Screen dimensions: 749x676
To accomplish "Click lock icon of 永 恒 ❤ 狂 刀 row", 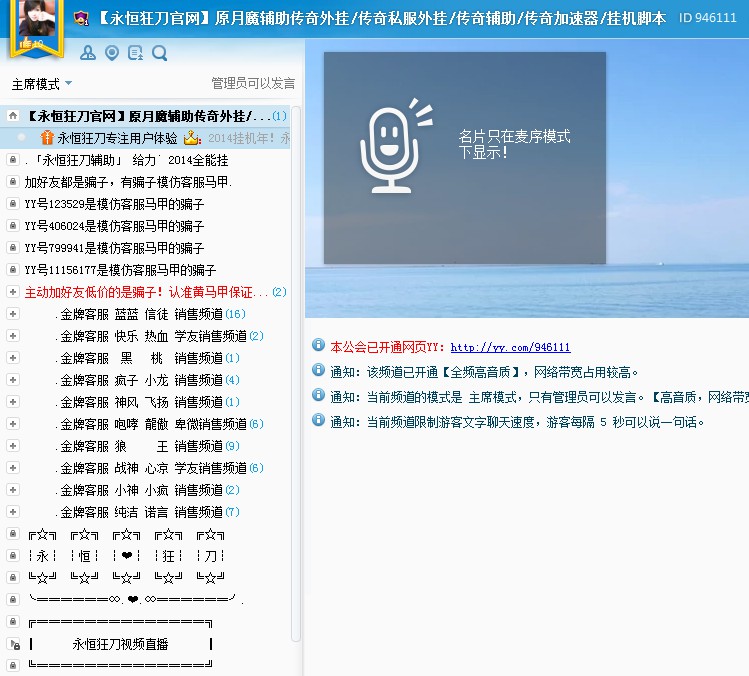I will [13, 555].
